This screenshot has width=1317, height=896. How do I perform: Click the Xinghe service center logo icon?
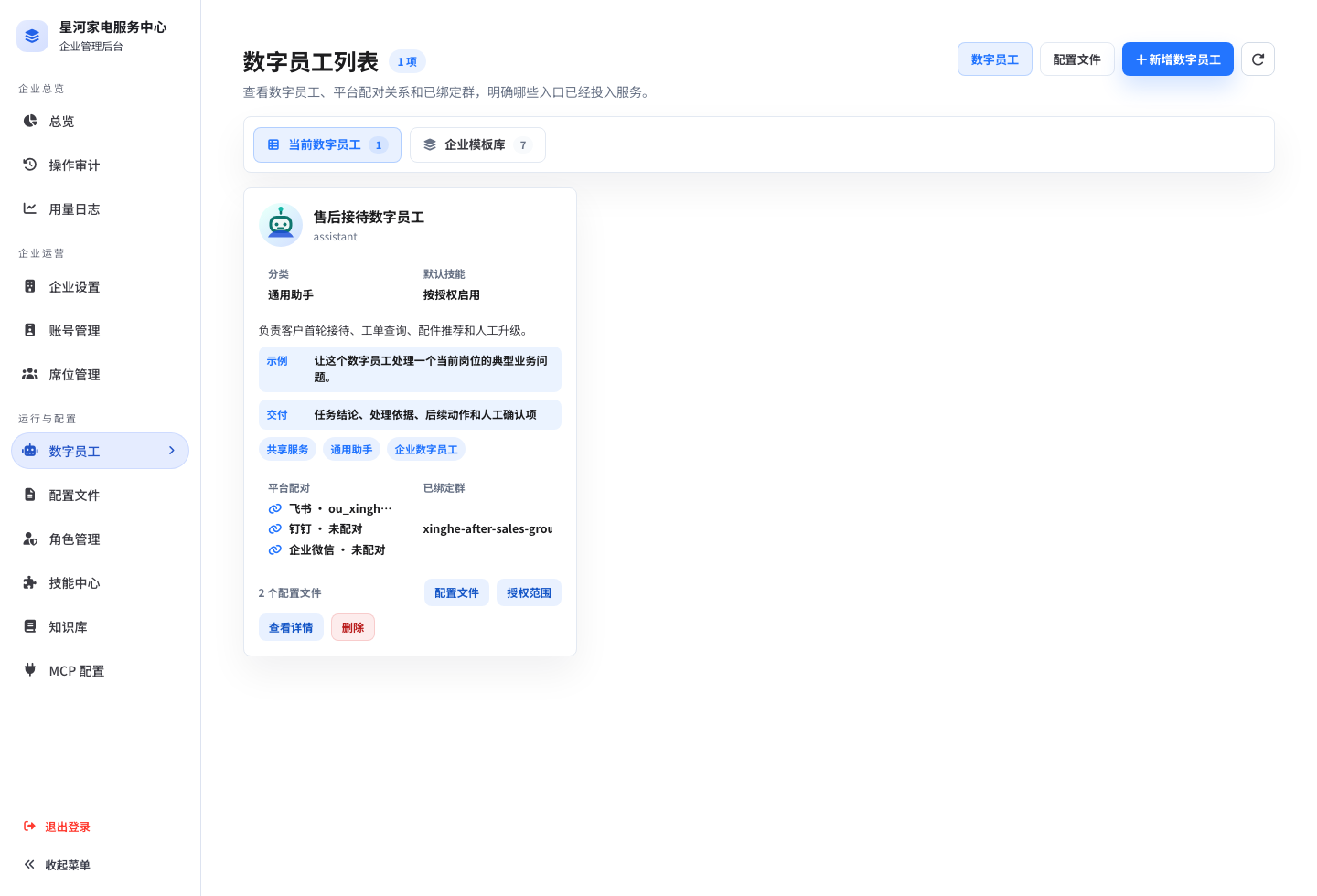(33, 36)
